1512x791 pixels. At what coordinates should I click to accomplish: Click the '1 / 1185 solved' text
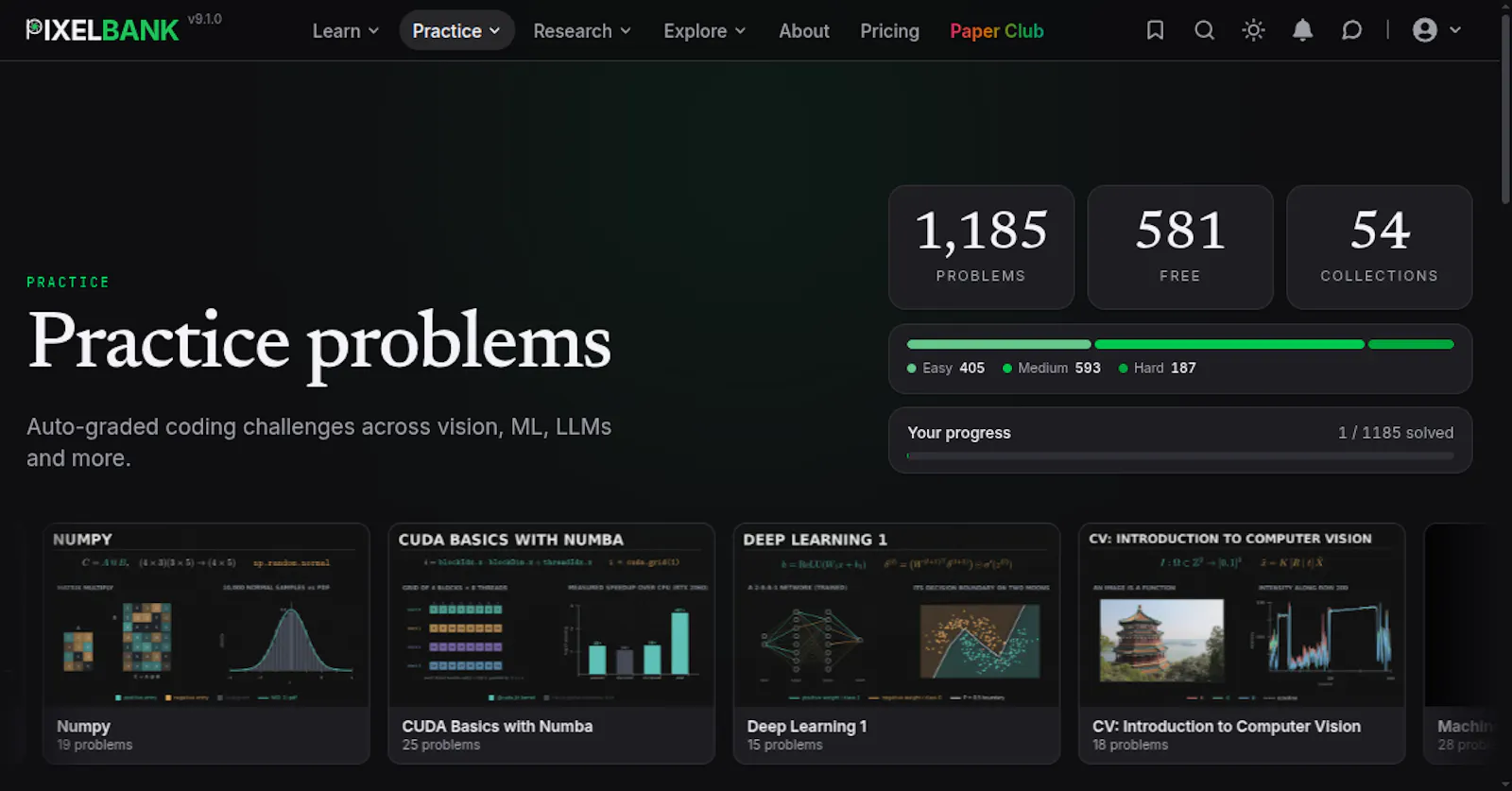coord(1396,432)
